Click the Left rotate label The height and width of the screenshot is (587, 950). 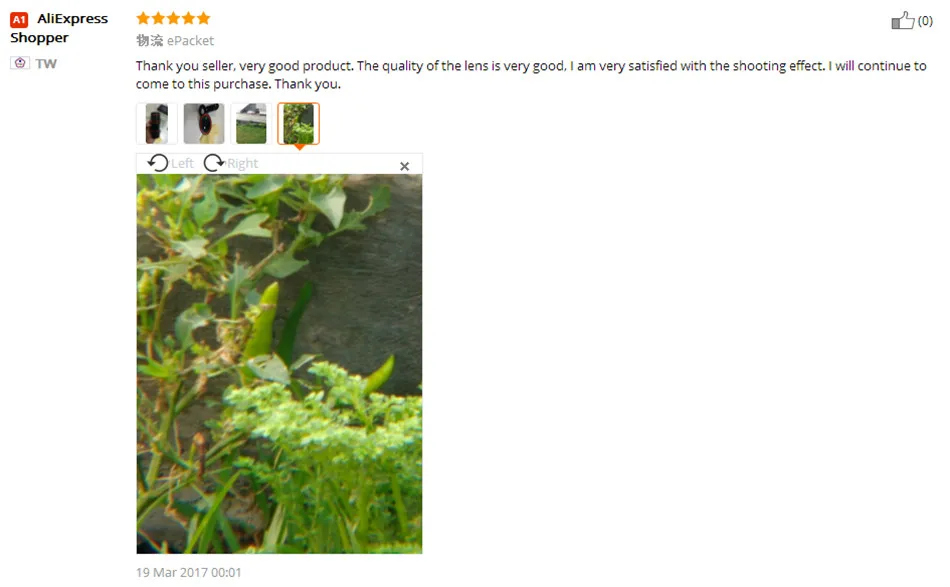182,164
